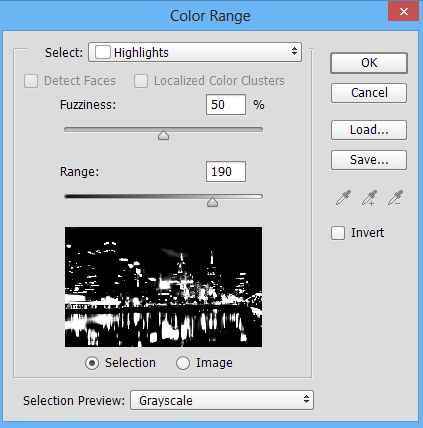Screen dimensions: 423x428
Task: Switch preview to Image radio button
Action: point(183,363)
